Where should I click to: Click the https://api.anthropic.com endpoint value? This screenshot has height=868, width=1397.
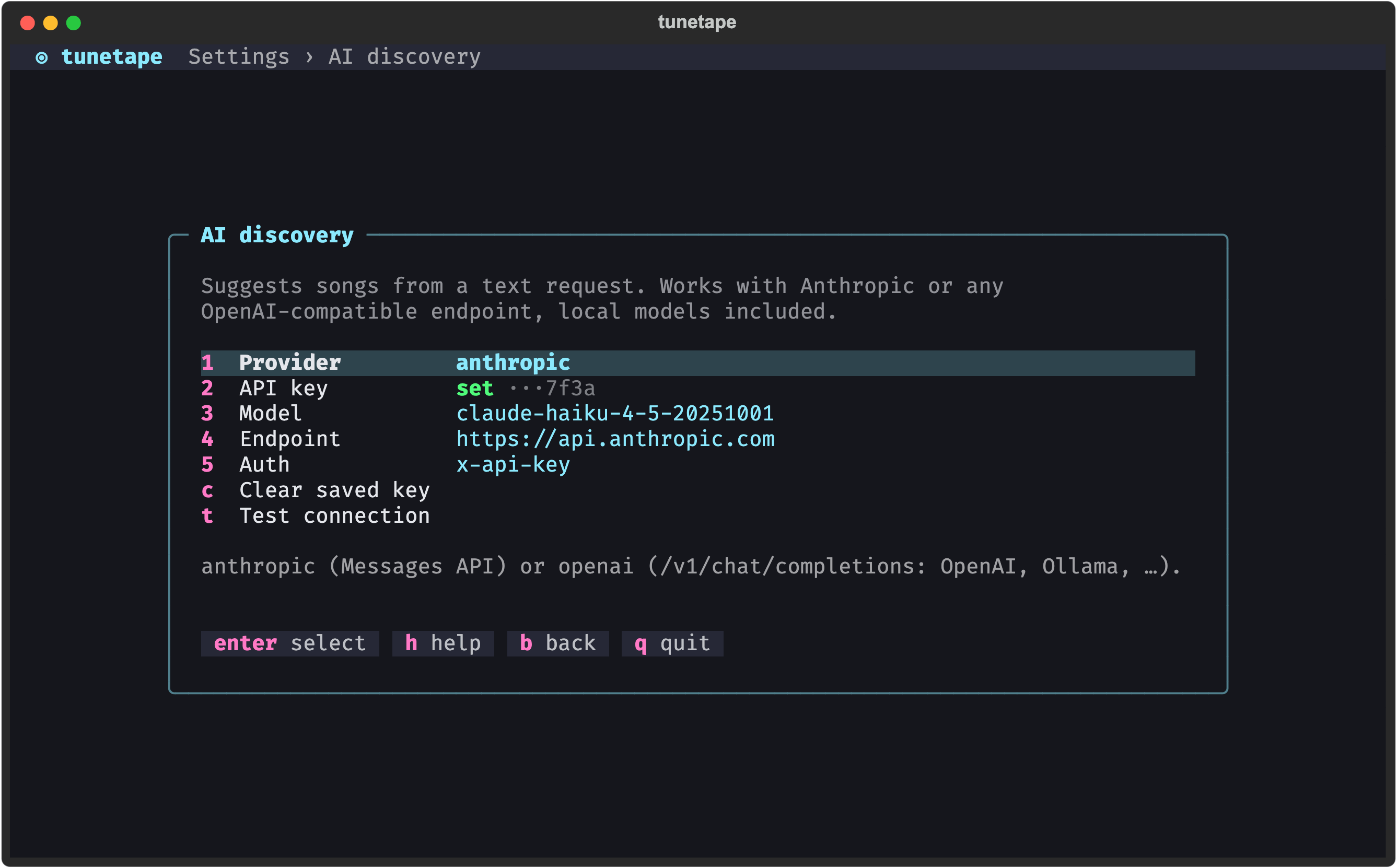[x=615, y=439]
